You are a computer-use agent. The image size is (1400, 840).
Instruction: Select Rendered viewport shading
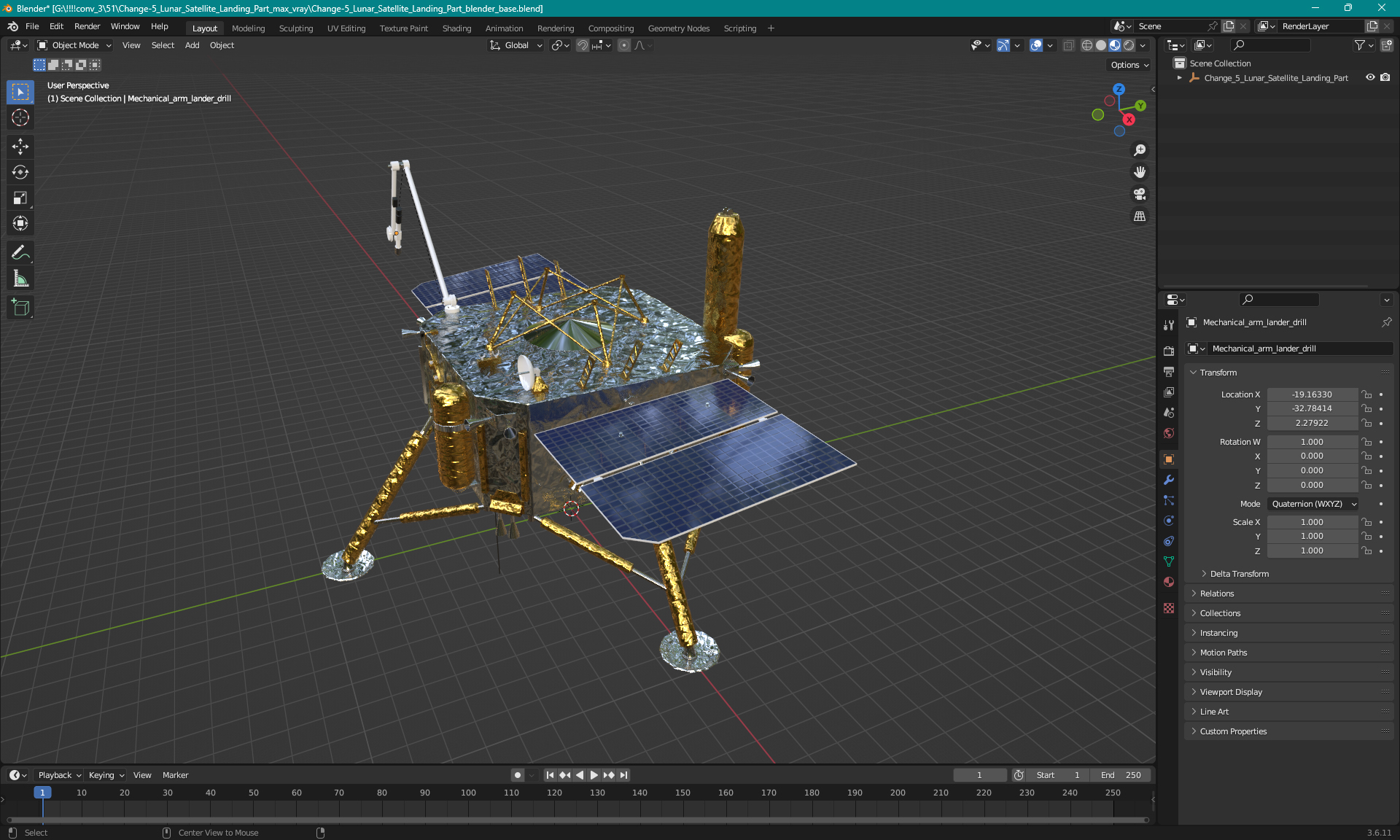(1129, 45)
